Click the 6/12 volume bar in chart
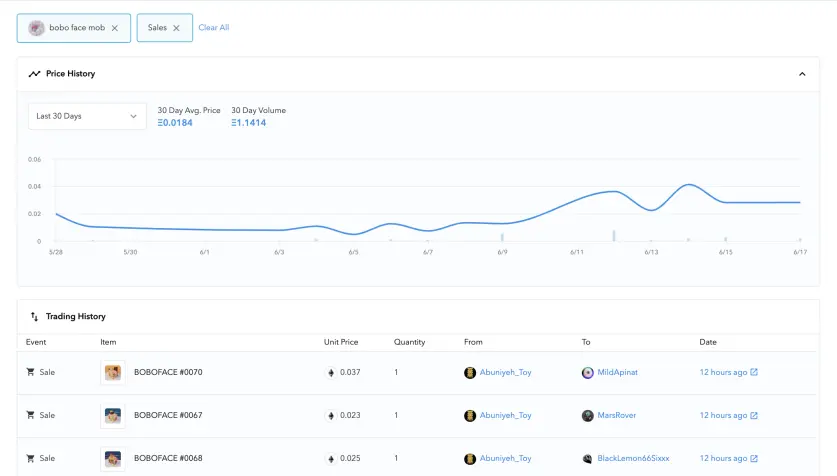 point(614,235)
